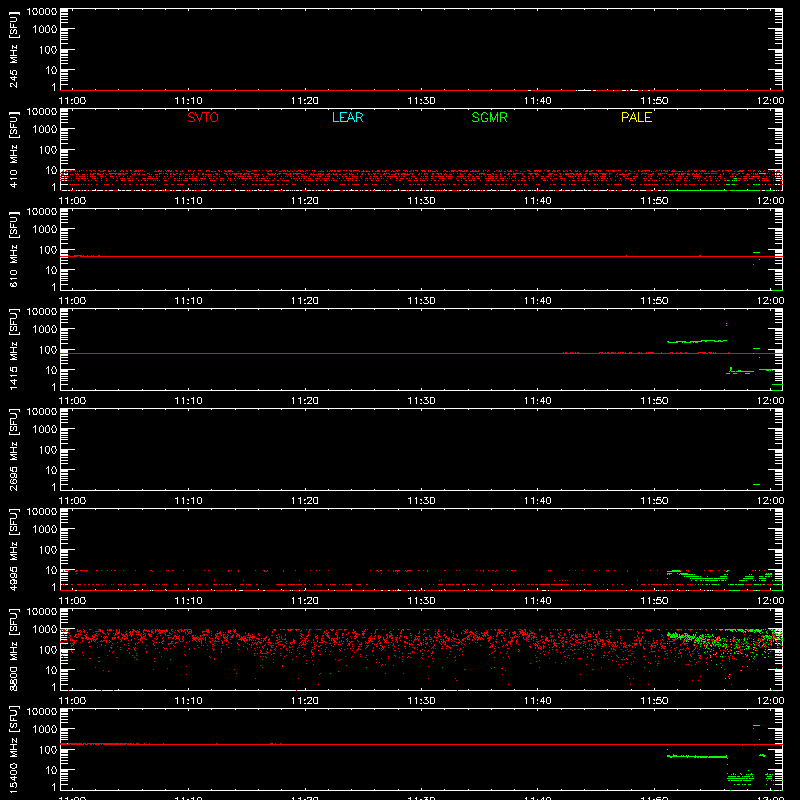Select the 4995 MHz [SFU] axis title
The width and height of the screenshot is (800, 800).
click(x=13, y=549)
